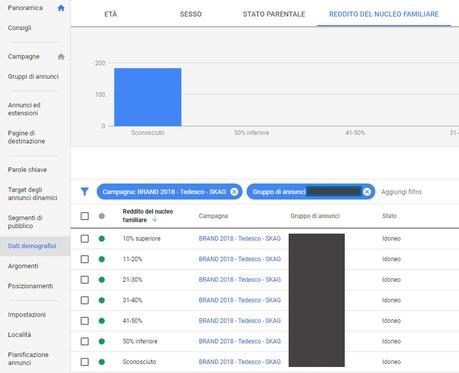Image resolution: width=459 pixels, height=373 pixels.
Task: Select REDDITO DEL NUCLEO FAMILIARE tab
Action: coord(384,14)
